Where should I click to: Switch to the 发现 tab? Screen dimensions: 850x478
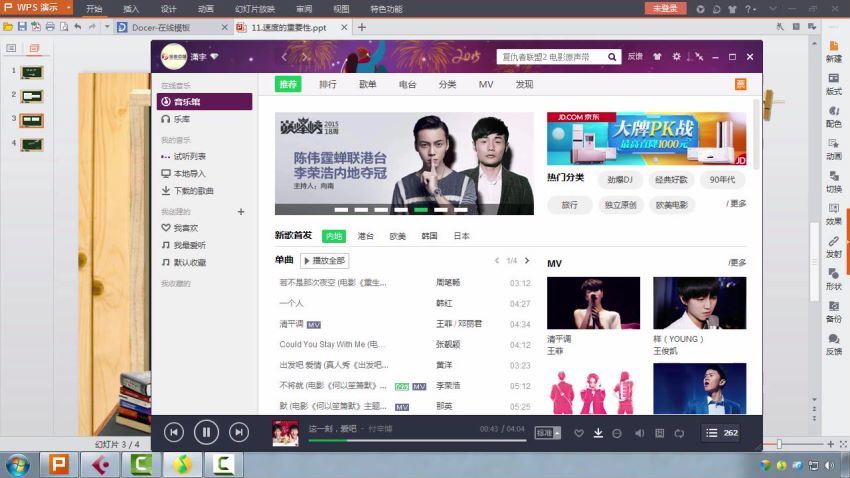[524, 84]
